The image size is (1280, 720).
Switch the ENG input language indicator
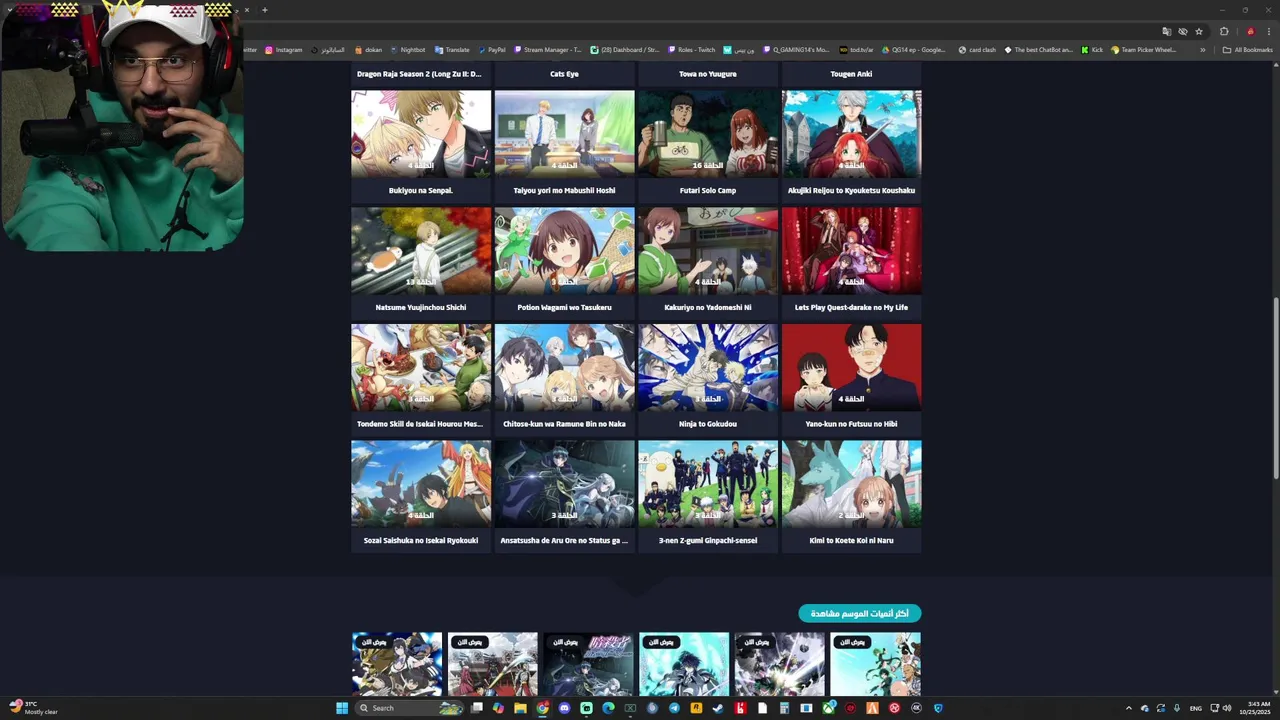(x=1195, y=708)
